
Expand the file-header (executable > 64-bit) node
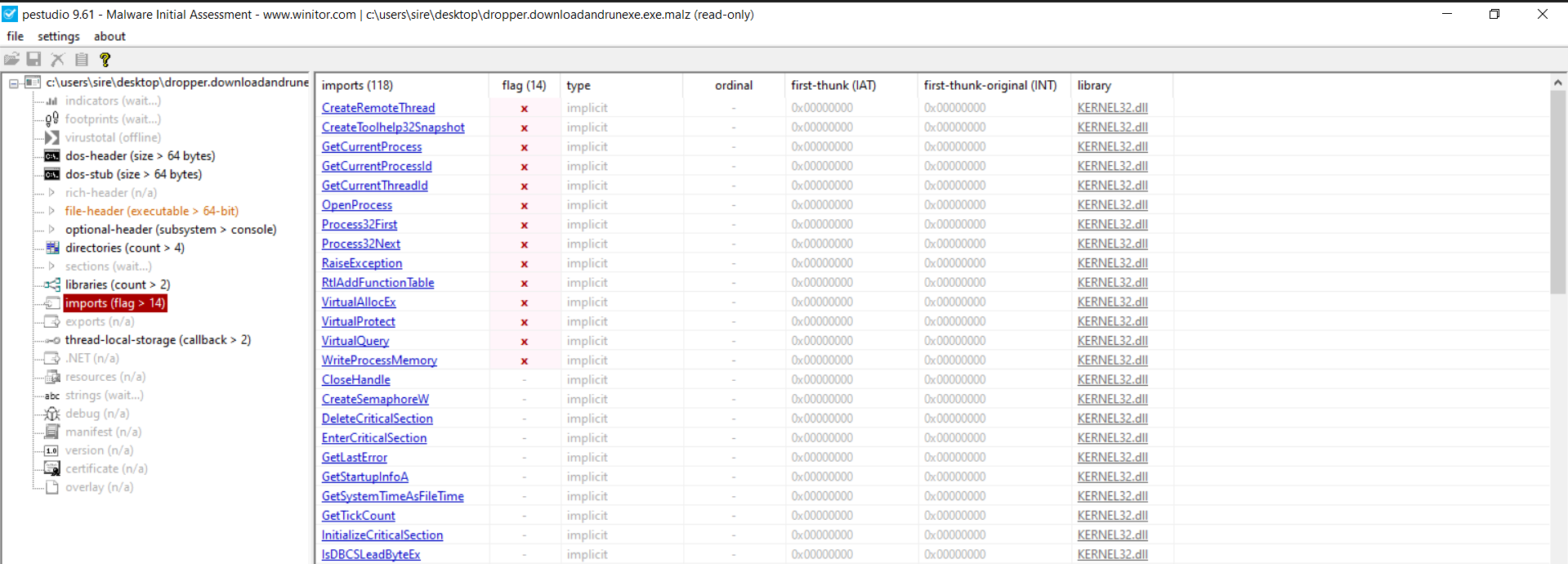tap(51, 211)
